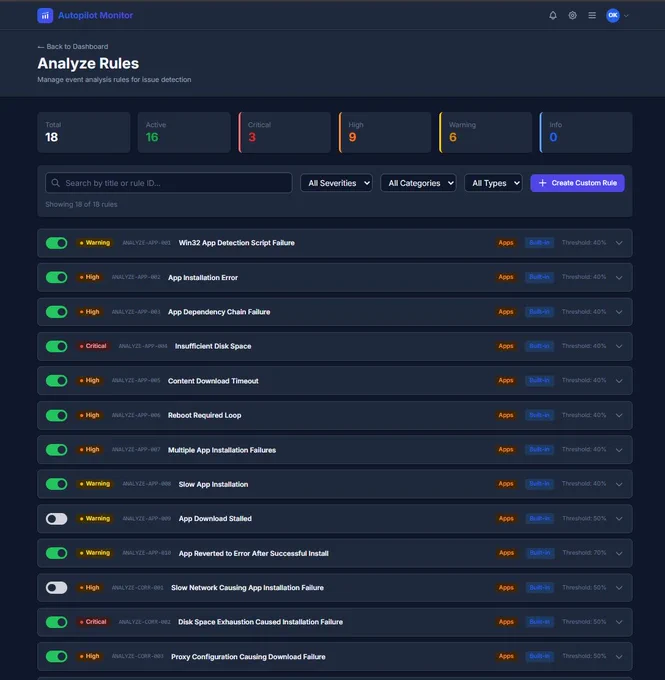Toggle off Win32 App Detection Script Failure
The height and width of the screenshot is (680, 665).
pos(56,243)
